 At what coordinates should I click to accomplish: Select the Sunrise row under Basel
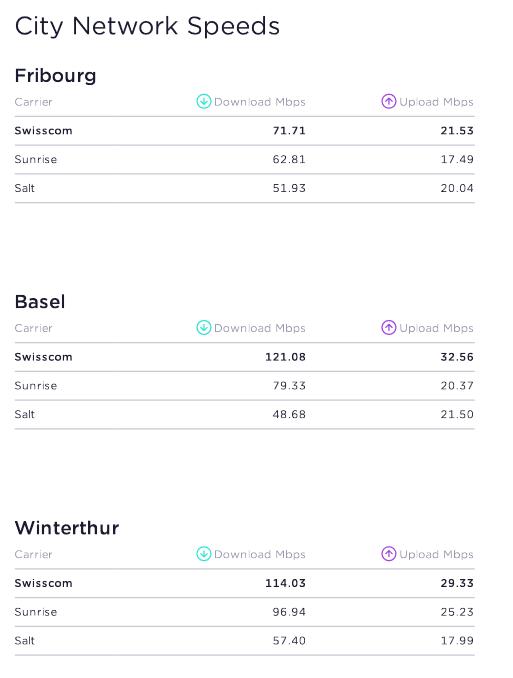(x=244, y=386)
